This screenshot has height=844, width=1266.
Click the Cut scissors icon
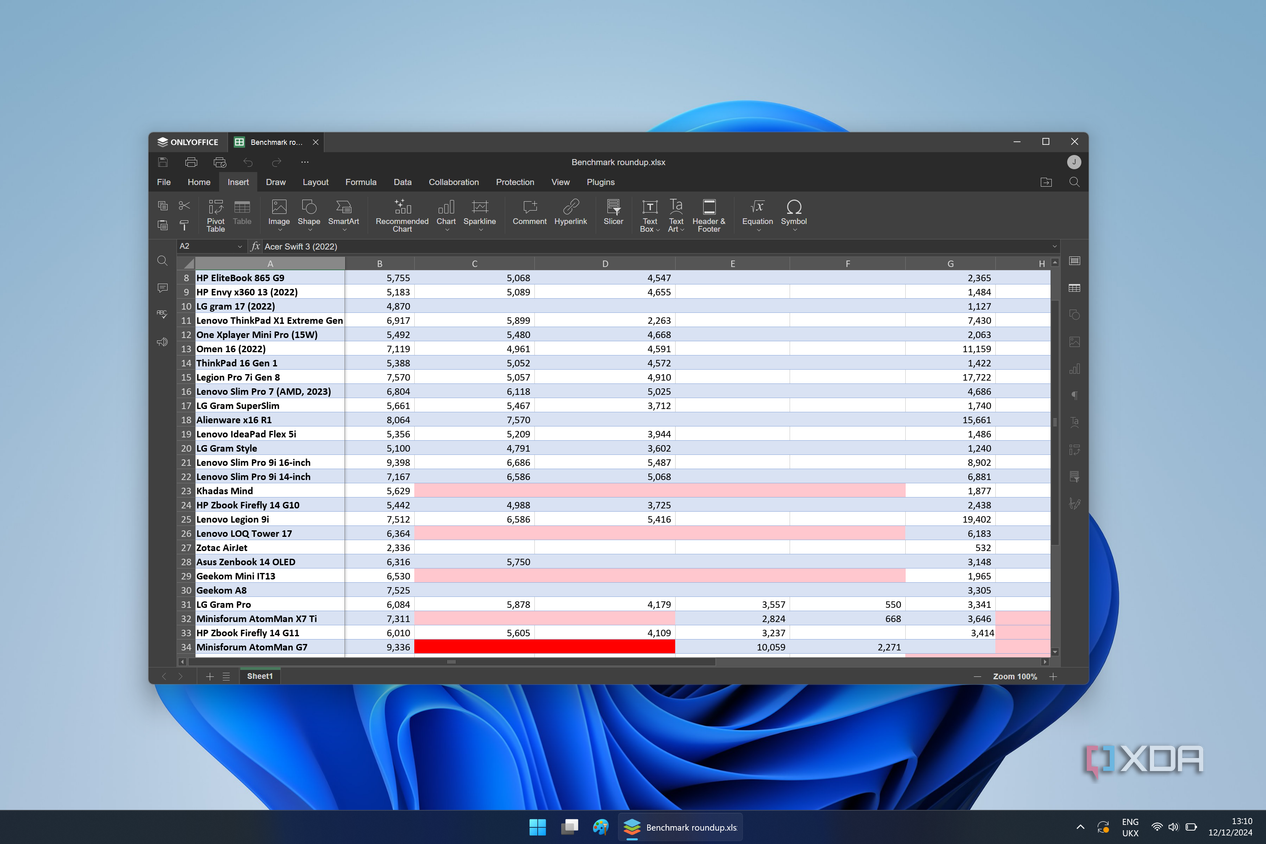184,206
